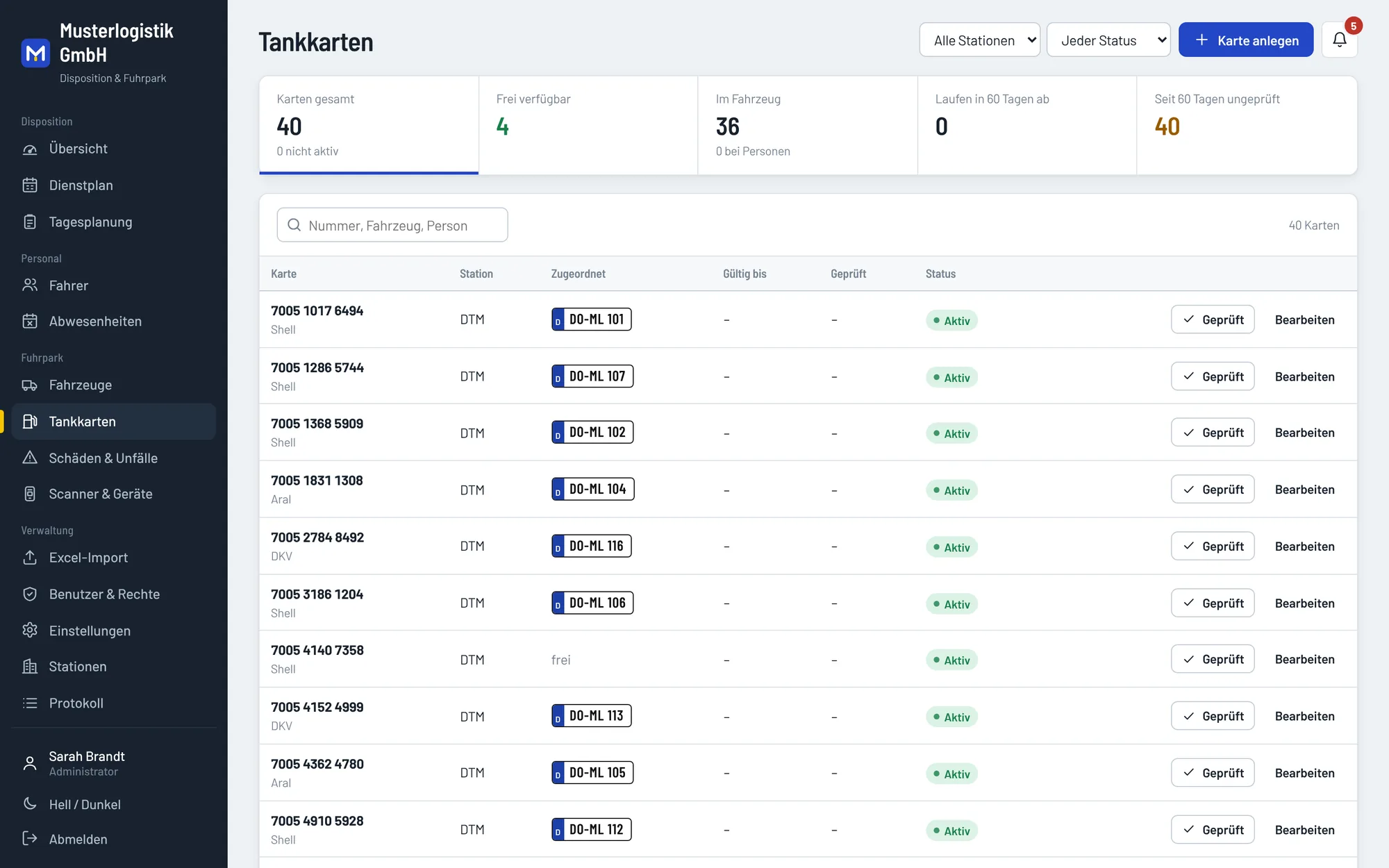Click the Musterlogistik M logo
This screenshot has width=1389, height=868.
[x=35, y=53]
